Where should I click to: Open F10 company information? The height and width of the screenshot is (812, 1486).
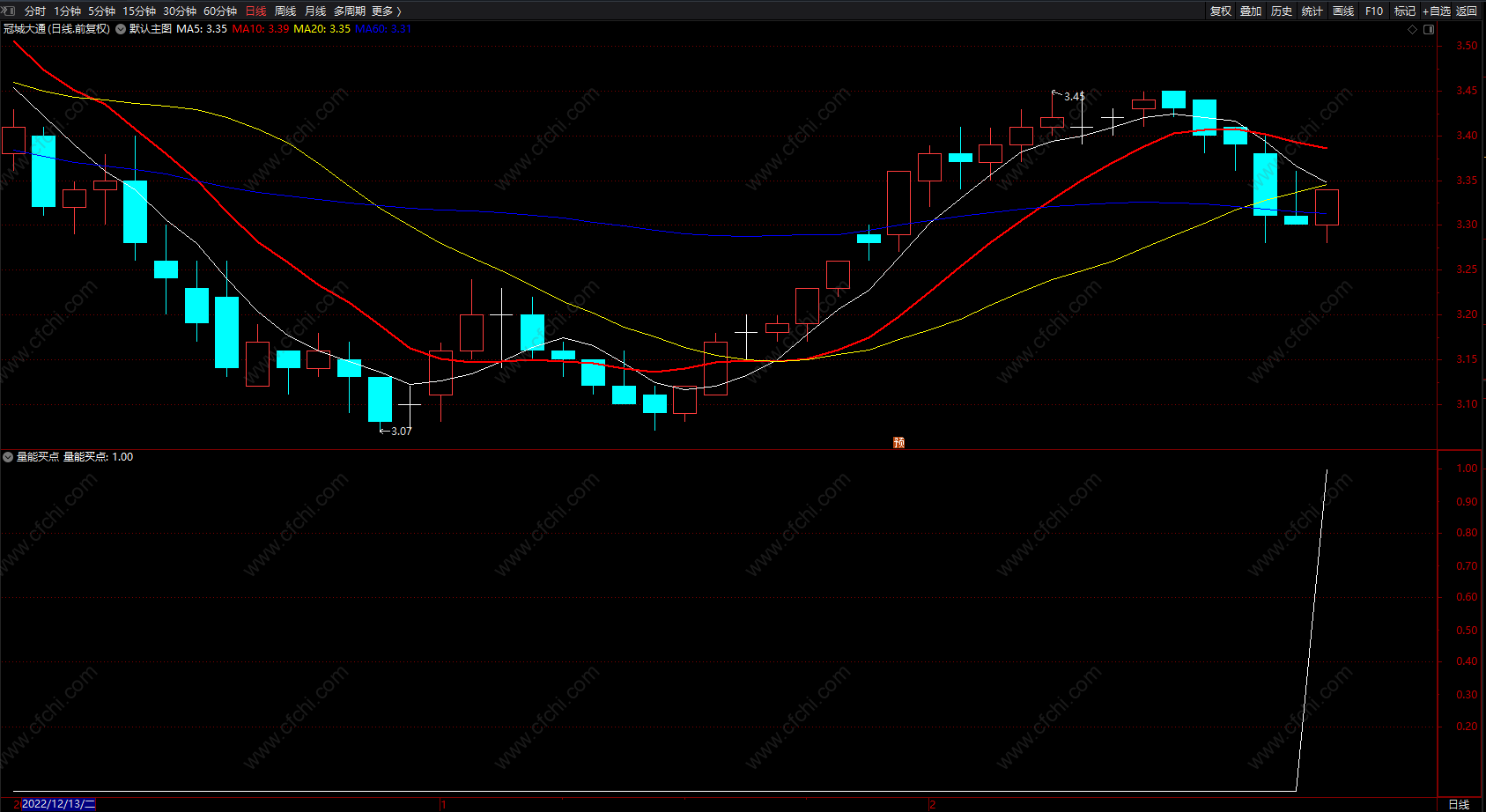[1374, 11]
